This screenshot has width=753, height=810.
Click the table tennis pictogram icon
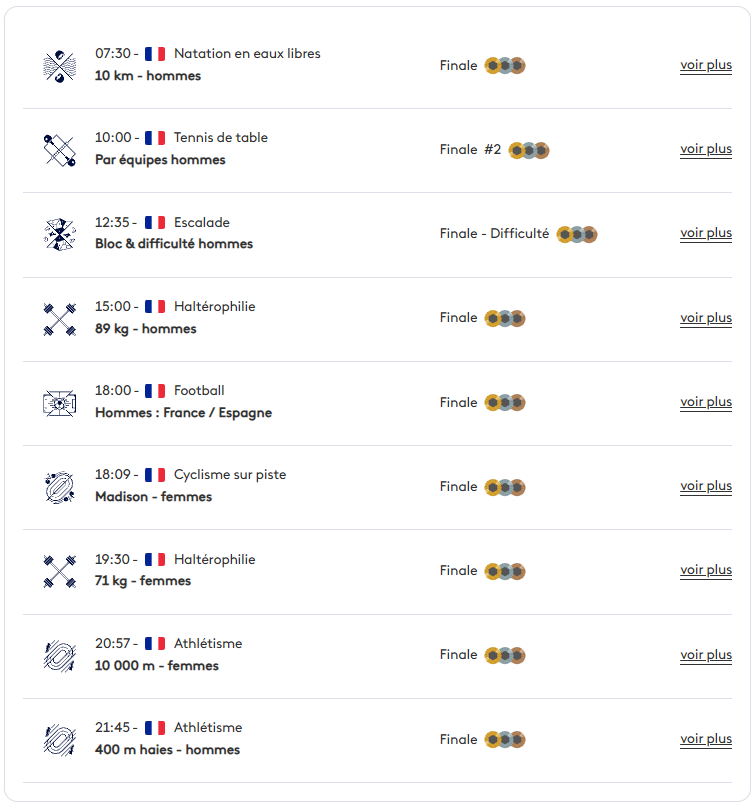point(60,150)
